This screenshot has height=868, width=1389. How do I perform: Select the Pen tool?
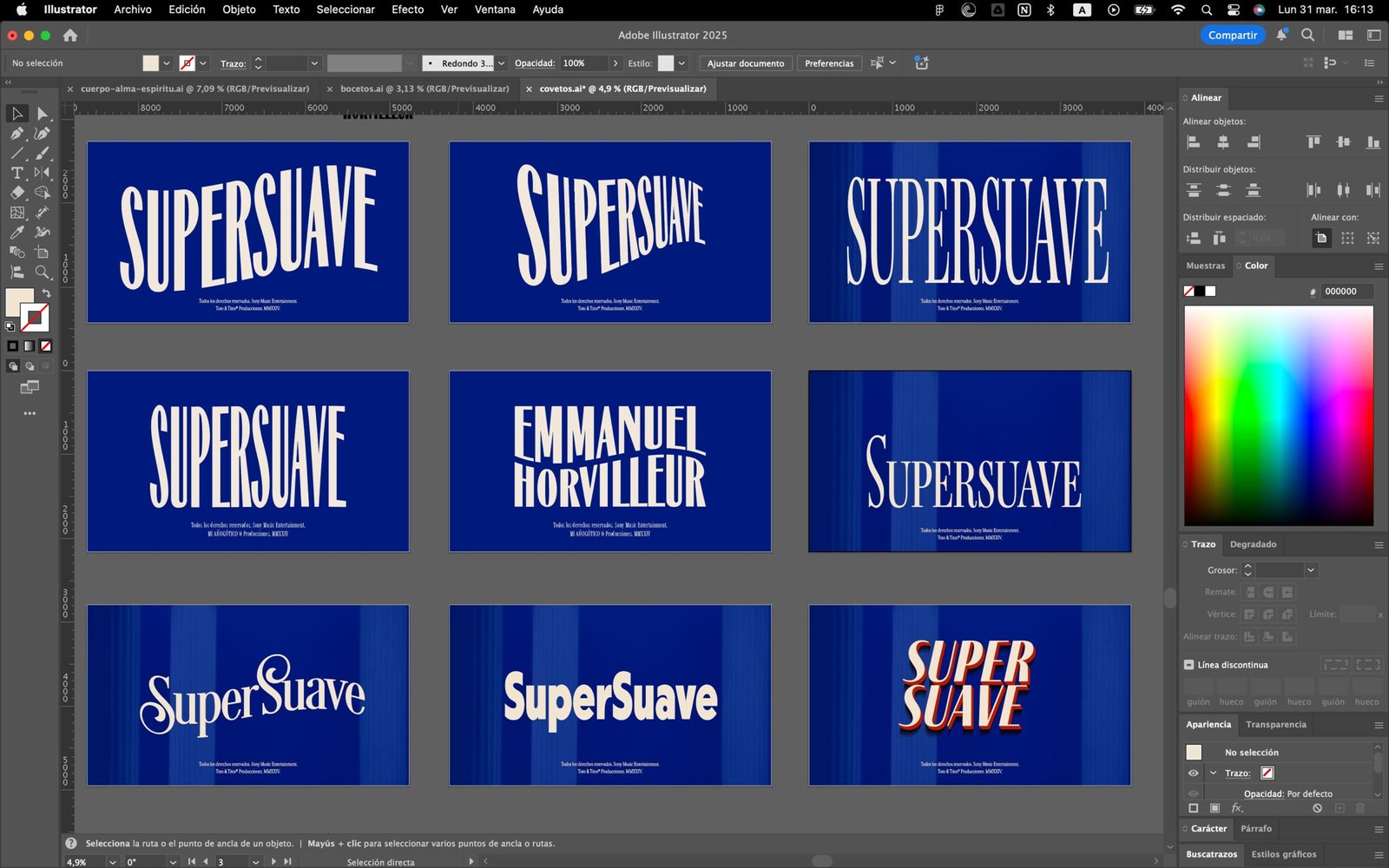16,134
